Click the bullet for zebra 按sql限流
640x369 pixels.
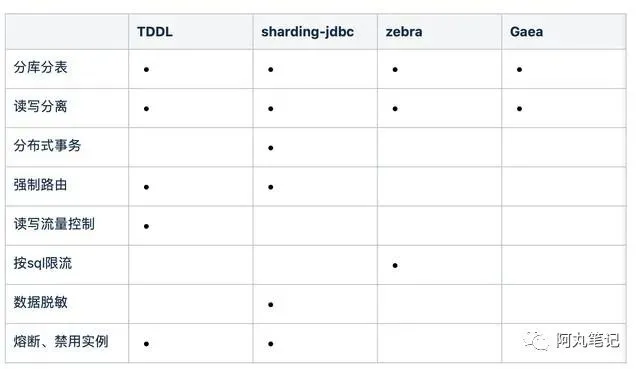[395, 266]
